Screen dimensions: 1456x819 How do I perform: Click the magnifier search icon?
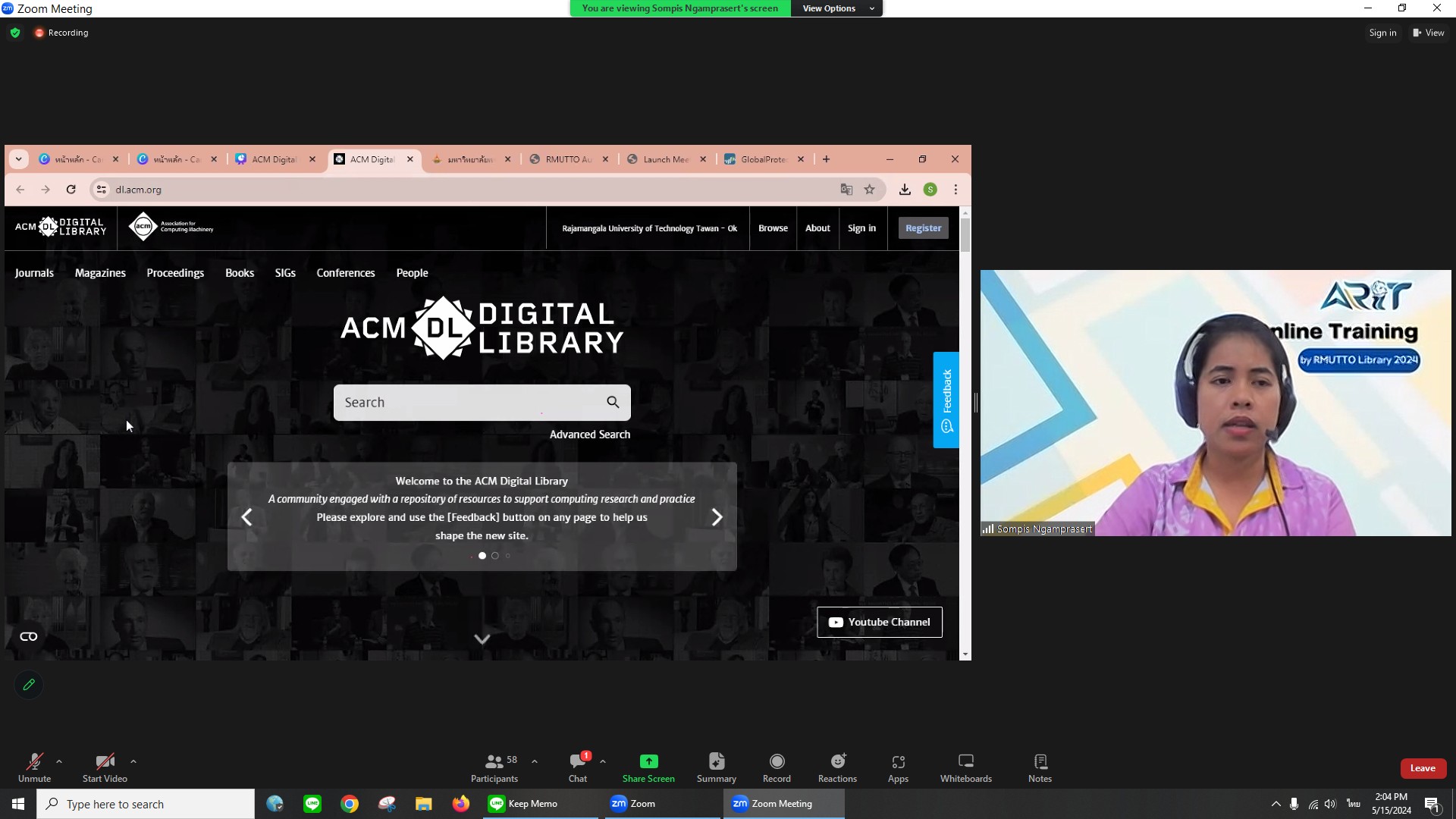tap(613, 402)
